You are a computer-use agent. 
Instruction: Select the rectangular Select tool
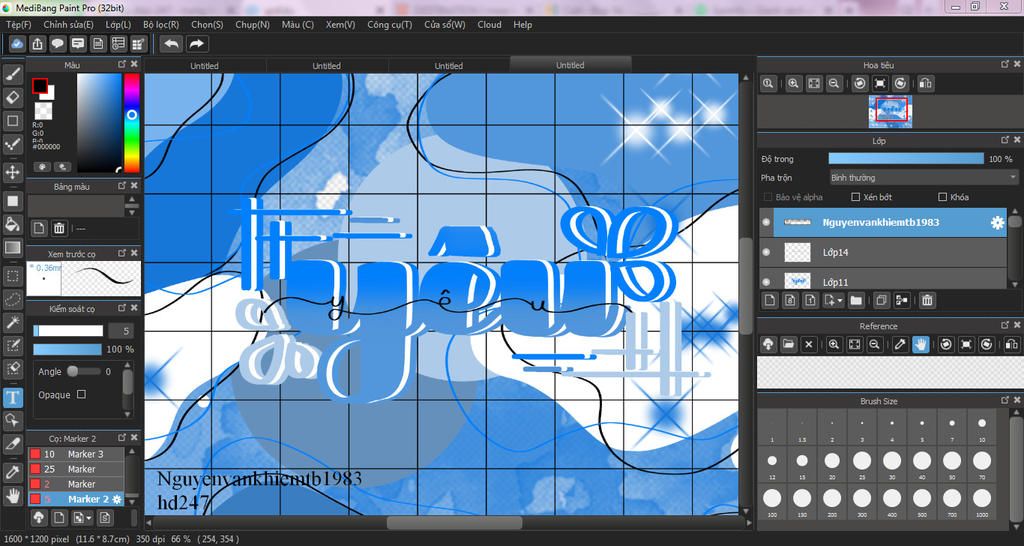[x=12, y=276]
